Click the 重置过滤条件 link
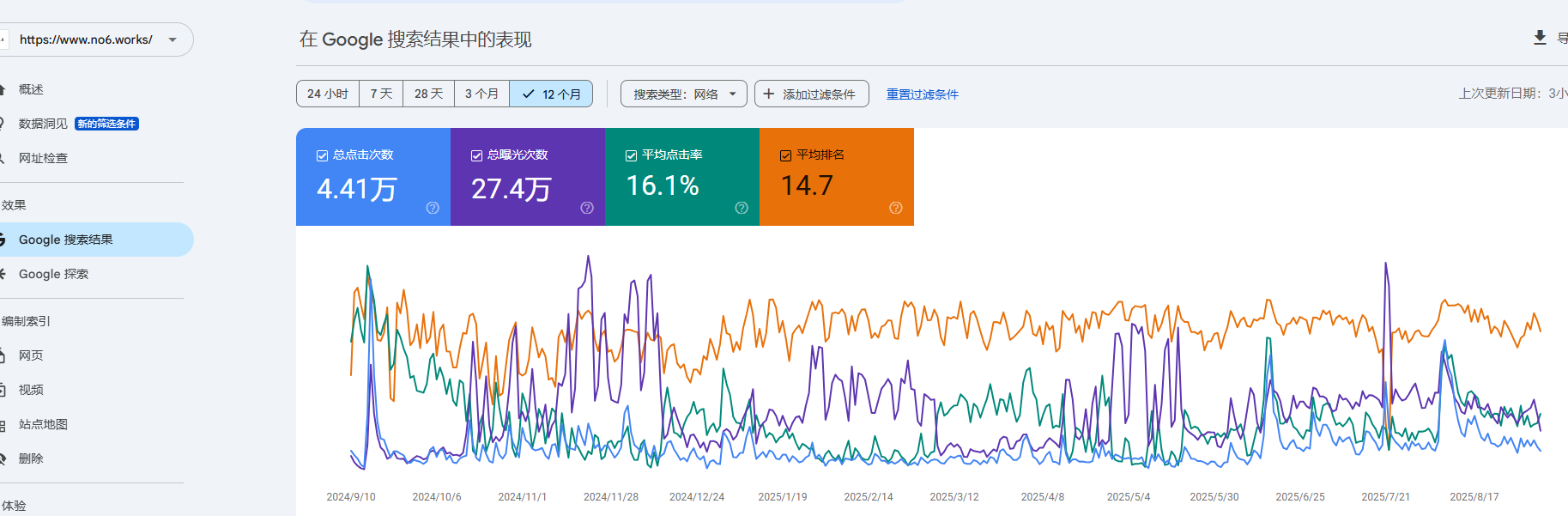This screenshot has height=516, width=1568. coord(922,94)
